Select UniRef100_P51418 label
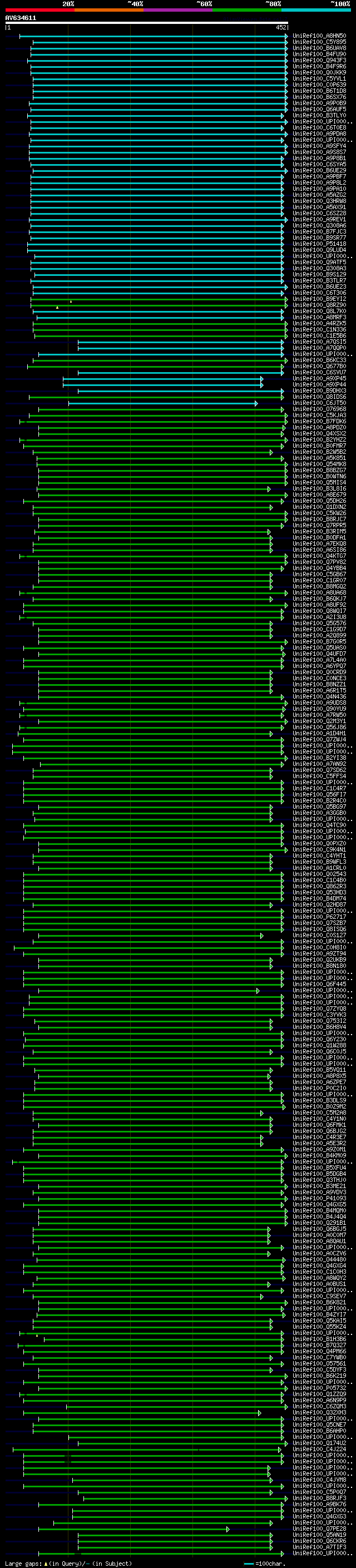The image size is (356, 1568). 319,244
